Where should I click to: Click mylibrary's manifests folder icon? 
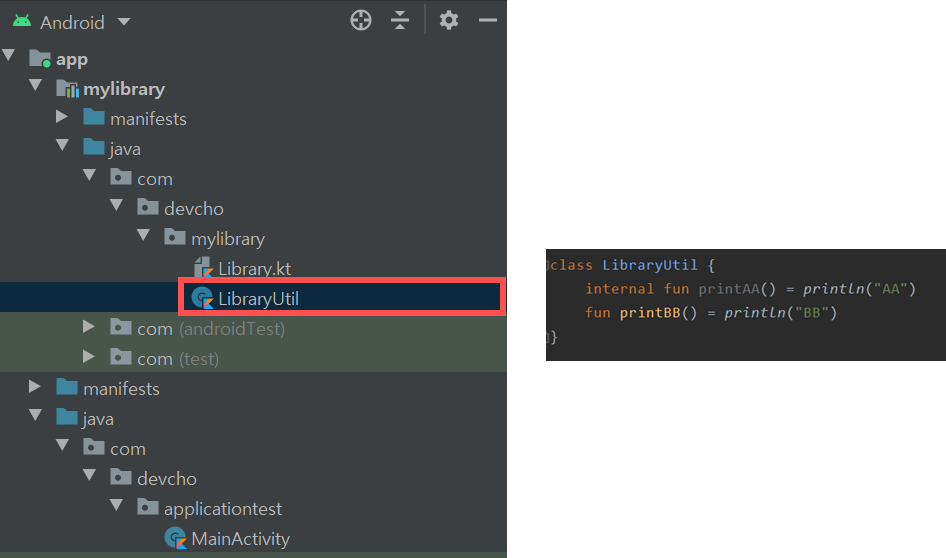click(x=94, y=117)
